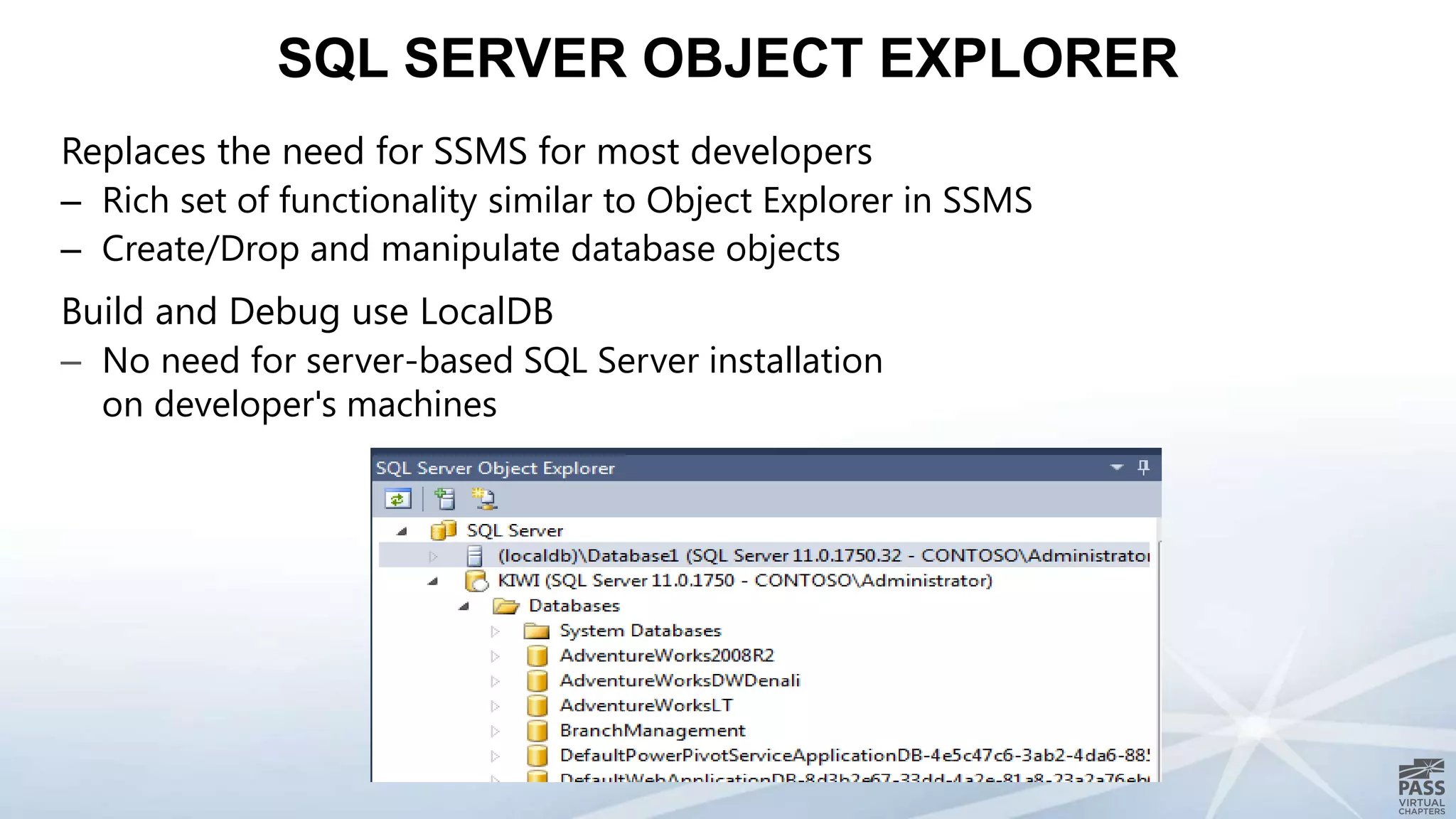
Task: Expand the (localdb)\Database1 server node
Action: coord(433,556)
